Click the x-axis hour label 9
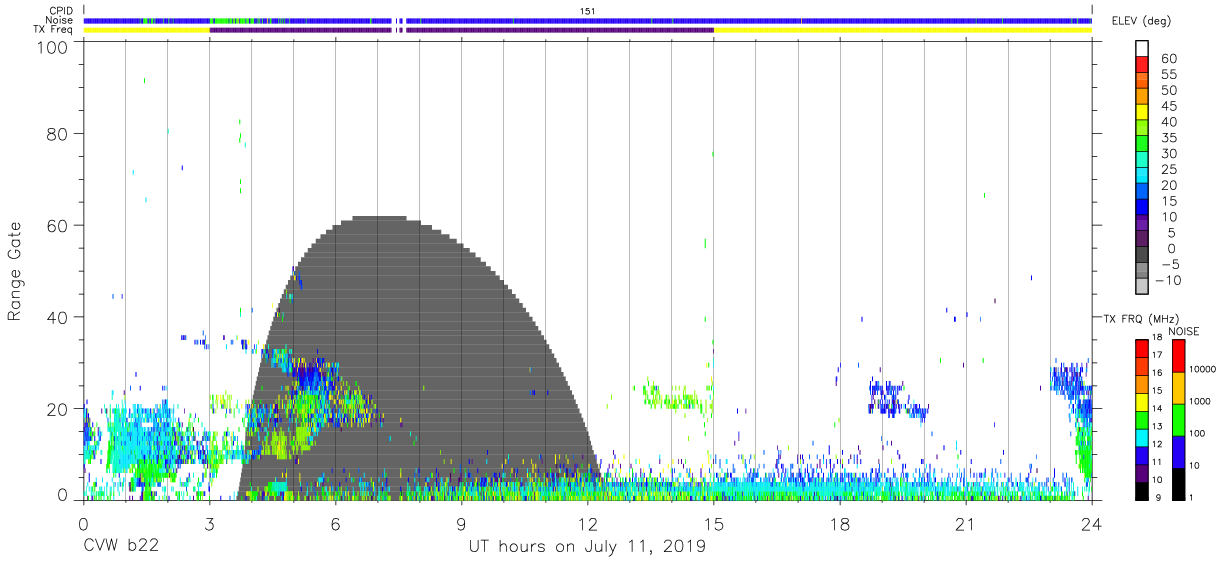The image size is (1228, 567). 461,525
